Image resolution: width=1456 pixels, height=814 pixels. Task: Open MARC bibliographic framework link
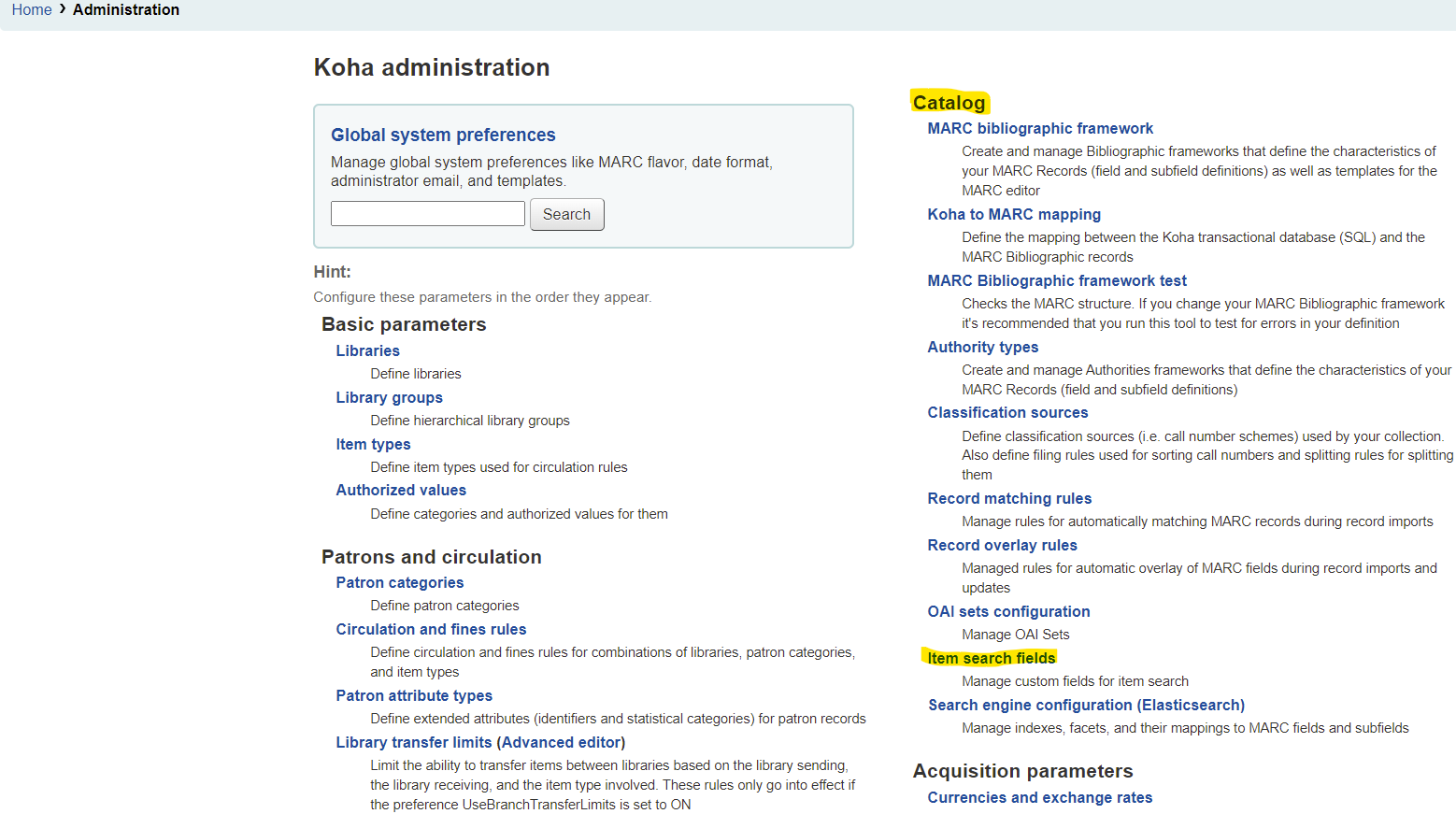1040,128
